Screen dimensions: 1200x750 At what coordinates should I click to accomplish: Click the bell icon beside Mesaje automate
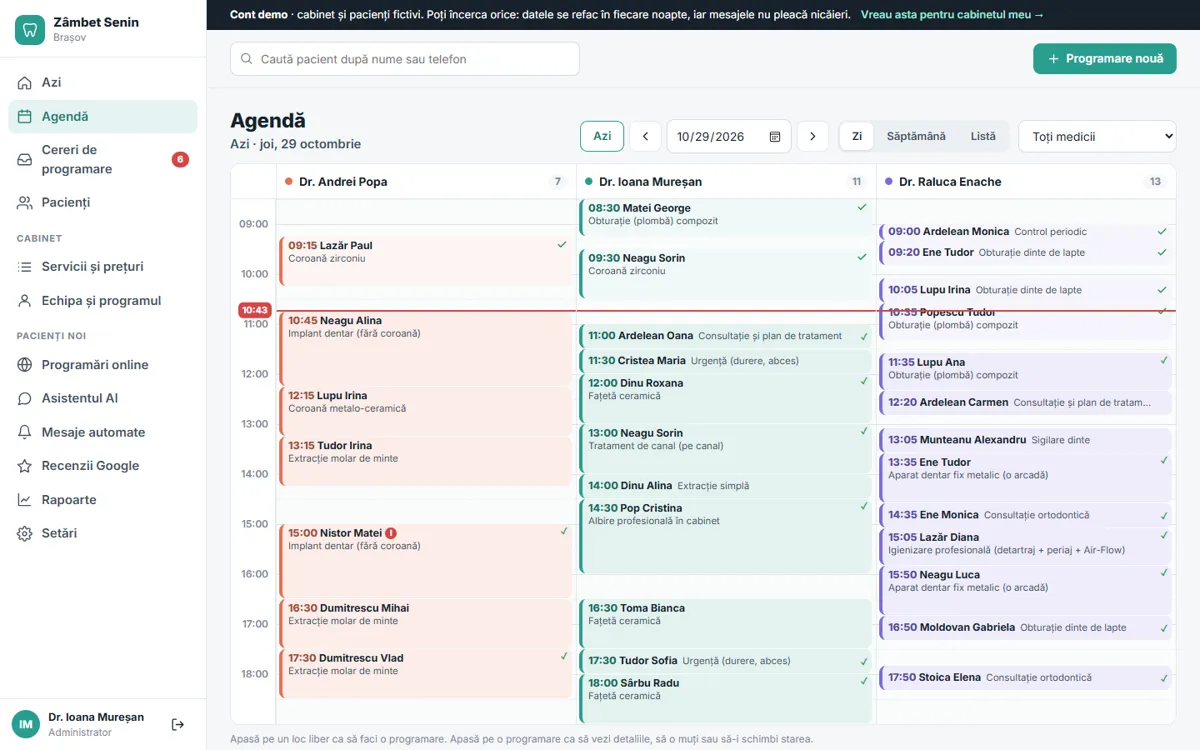click(x=25, y=432)
